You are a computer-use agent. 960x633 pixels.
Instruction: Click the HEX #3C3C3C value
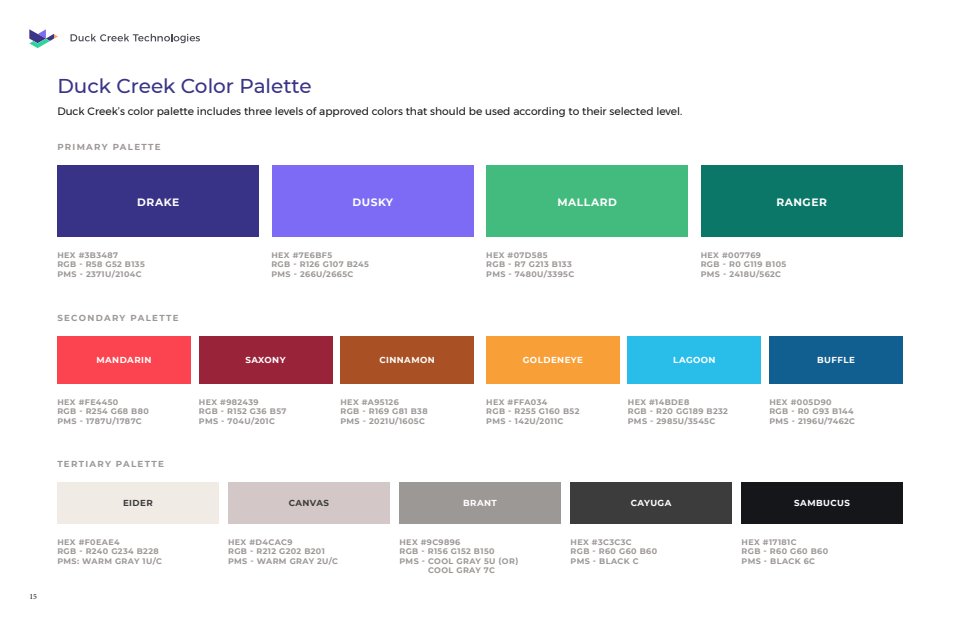click(601, 542)
